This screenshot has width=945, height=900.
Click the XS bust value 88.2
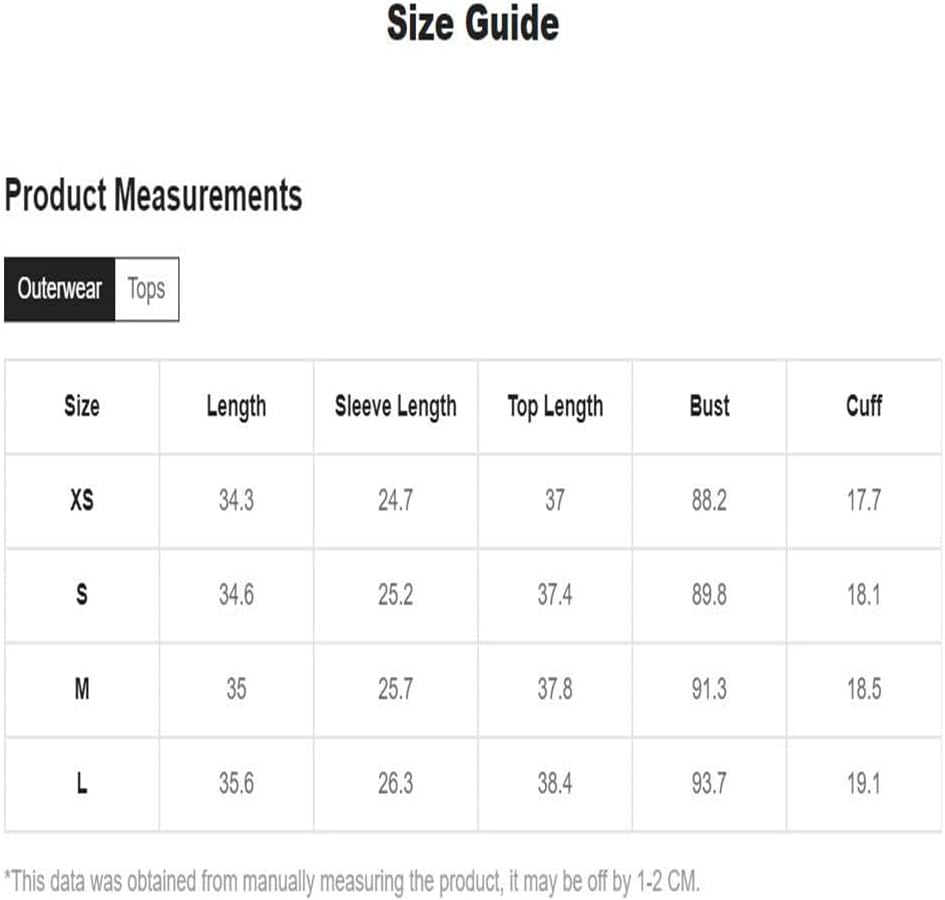point(709,500)
